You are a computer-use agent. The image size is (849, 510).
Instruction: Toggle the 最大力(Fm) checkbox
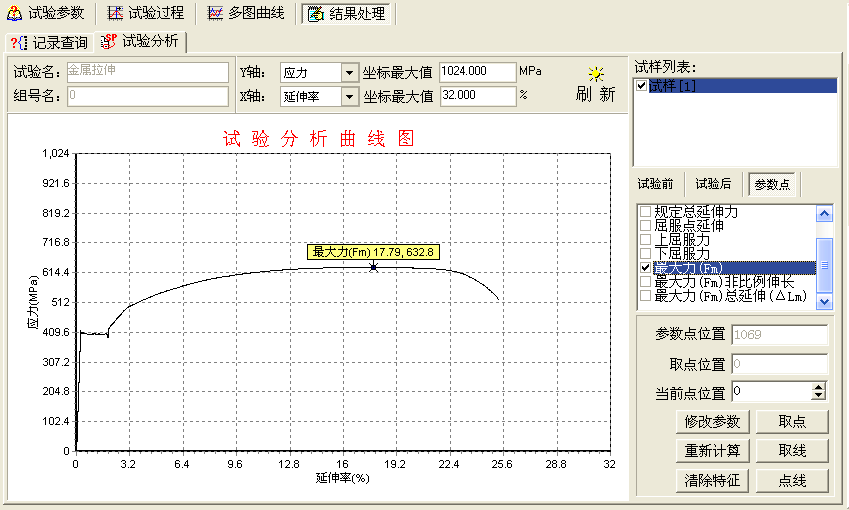tap(645, 268)
